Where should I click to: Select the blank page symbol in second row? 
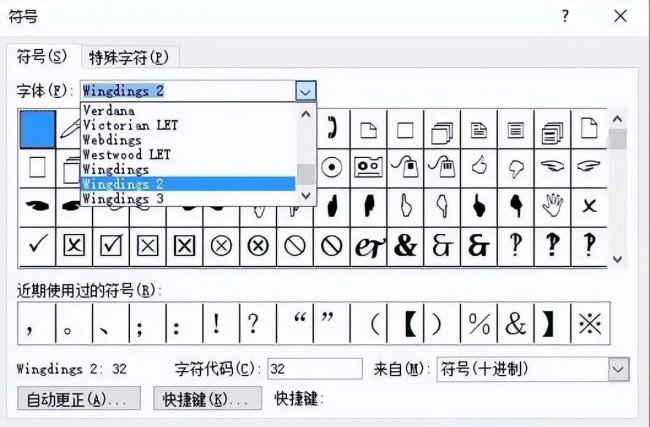click(37, 168)
